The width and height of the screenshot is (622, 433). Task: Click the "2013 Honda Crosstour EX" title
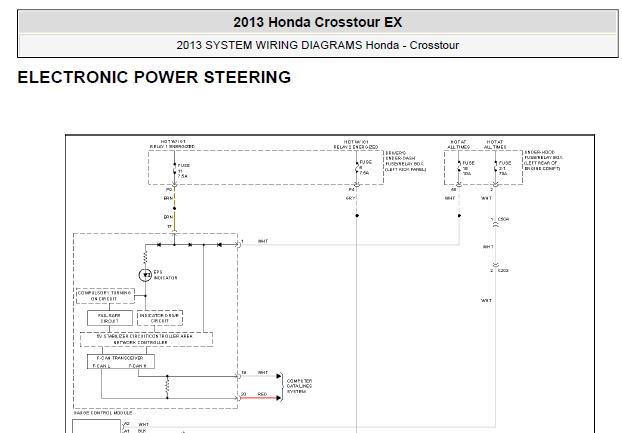tap(317, 22)
